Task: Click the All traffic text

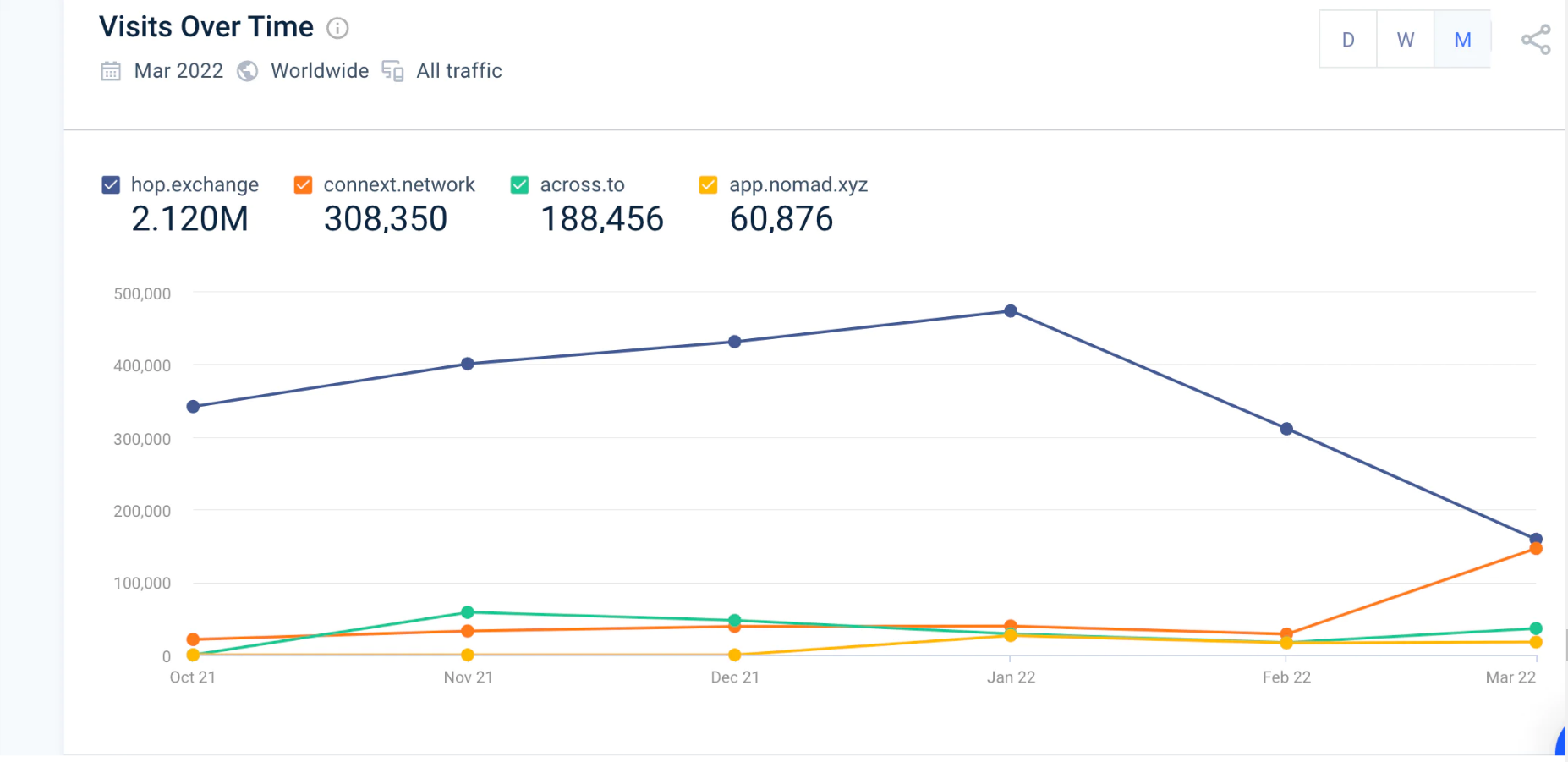Action: tap(459, 71)
